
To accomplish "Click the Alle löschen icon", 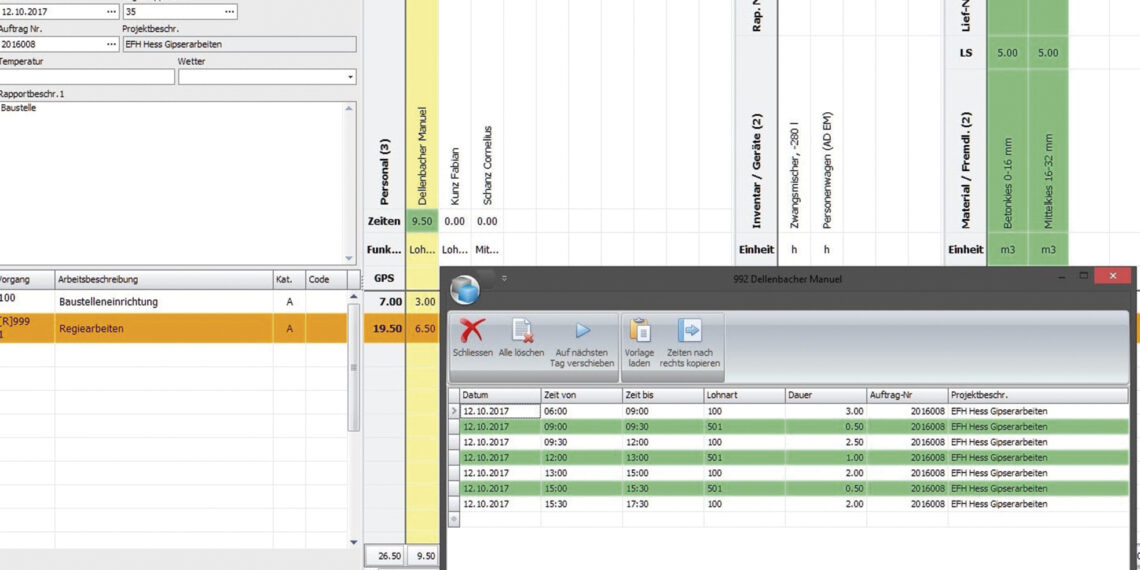I will tap(521, 331).
